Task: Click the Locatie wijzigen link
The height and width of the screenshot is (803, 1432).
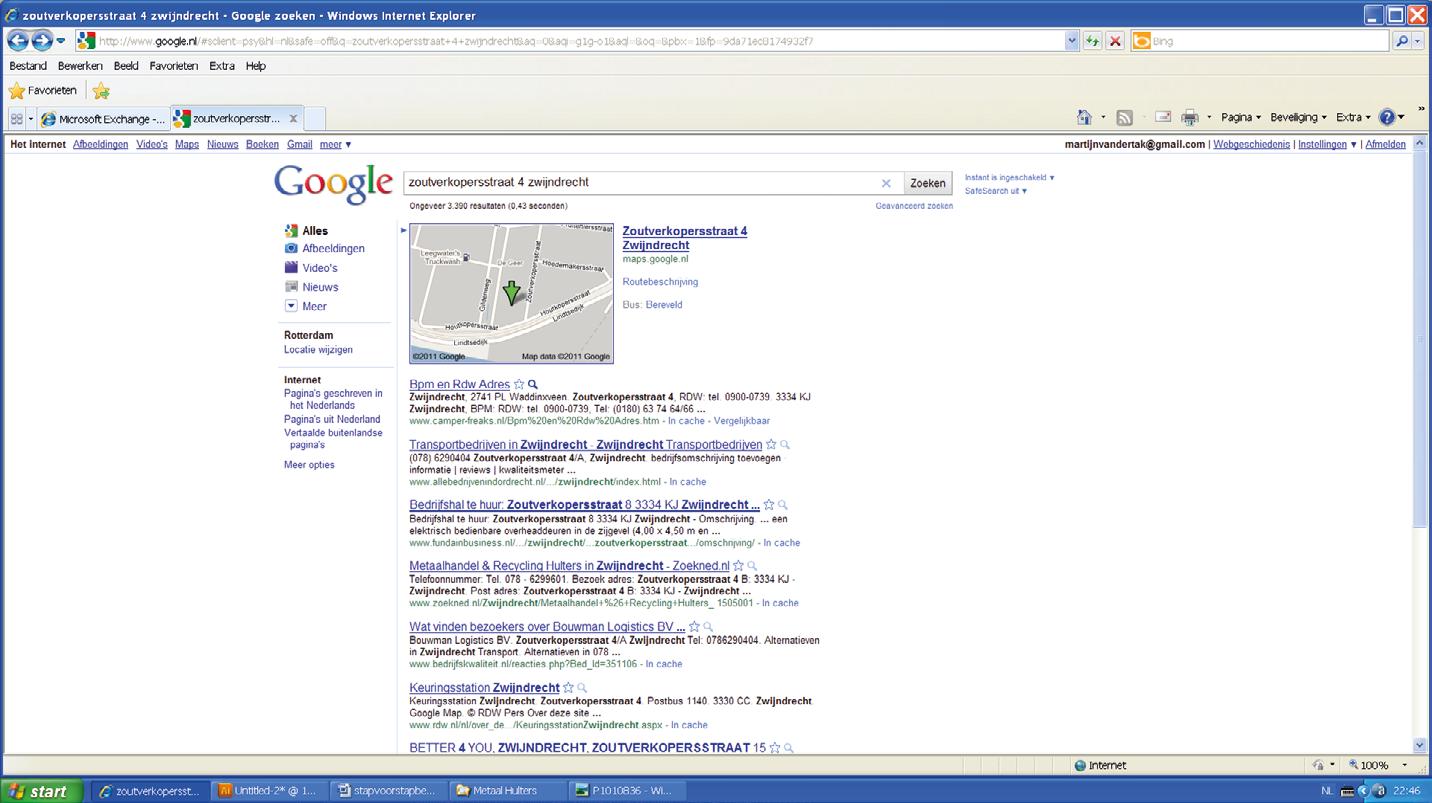Action: point(318,350)
